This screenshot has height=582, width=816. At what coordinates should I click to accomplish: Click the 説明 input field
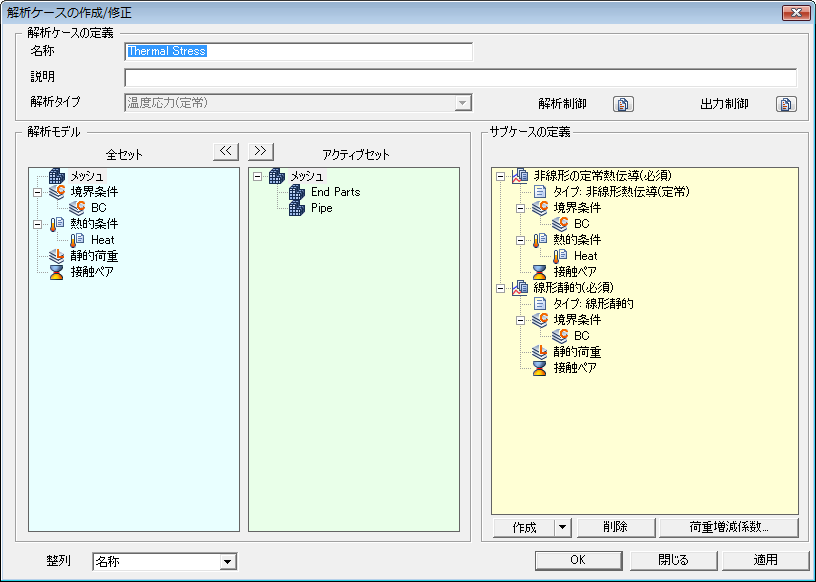[x=461, y=78]
